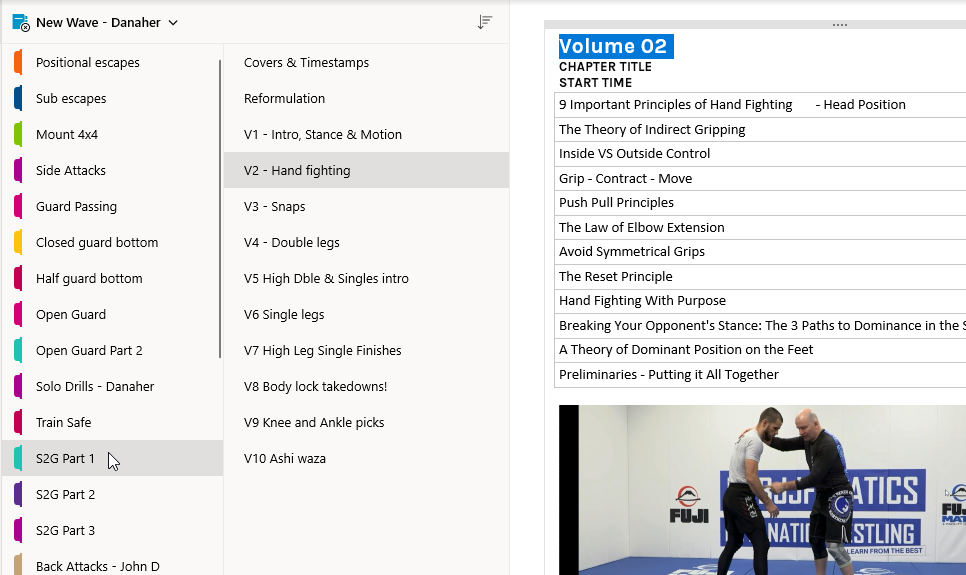966x575 pixels.
Task: Go to V10 Ashi waza page
Action: coord(285,459)
